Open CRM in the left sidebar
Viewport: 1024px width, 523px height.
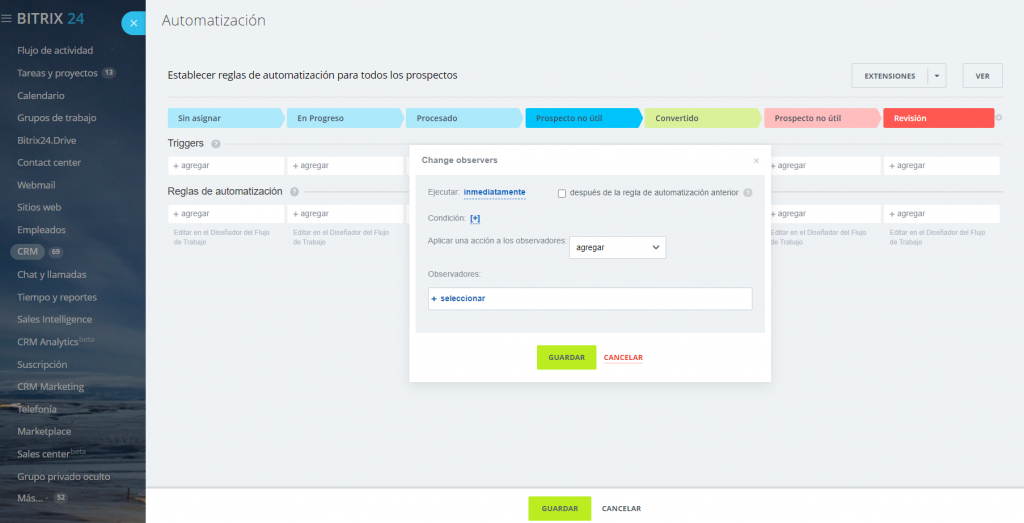(28, 252)
